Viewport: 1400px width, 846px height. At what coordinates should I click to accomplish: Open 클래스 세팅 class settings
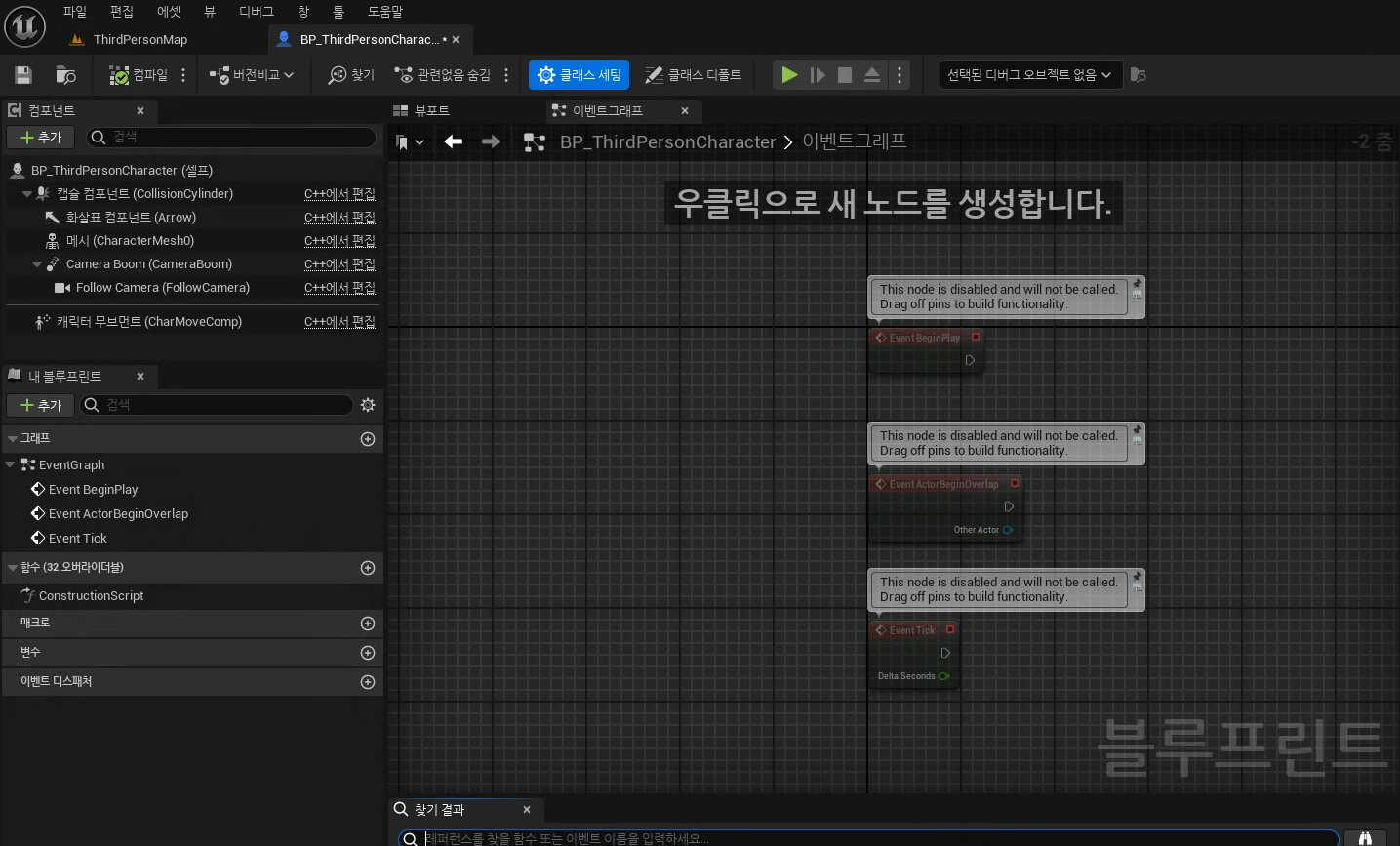(x=580, y=75)
